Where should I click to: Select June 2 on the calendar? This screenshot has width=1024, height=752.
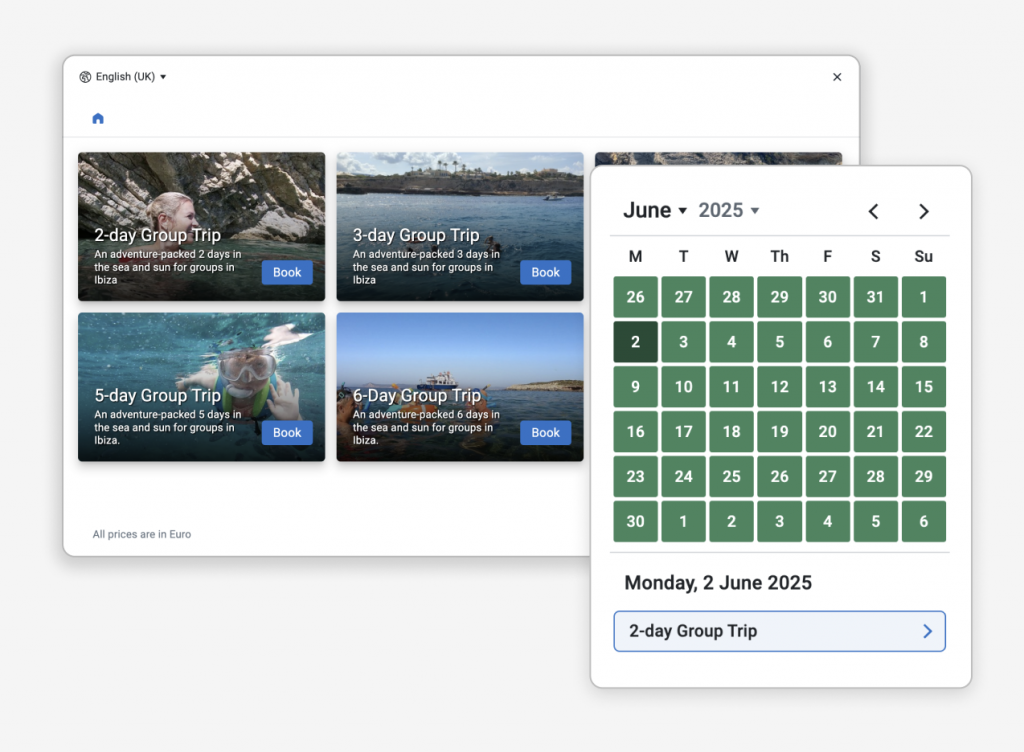click(x=635, y=342)
